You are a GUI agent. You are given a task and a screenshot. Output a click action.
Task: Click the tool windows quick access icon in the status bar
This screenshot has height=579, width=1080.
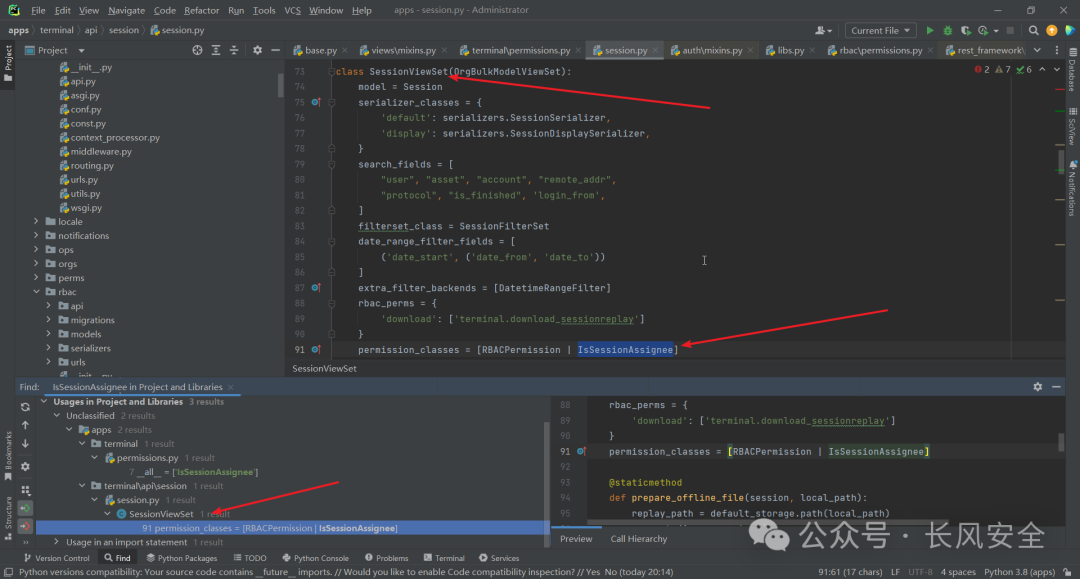[8, 572]
